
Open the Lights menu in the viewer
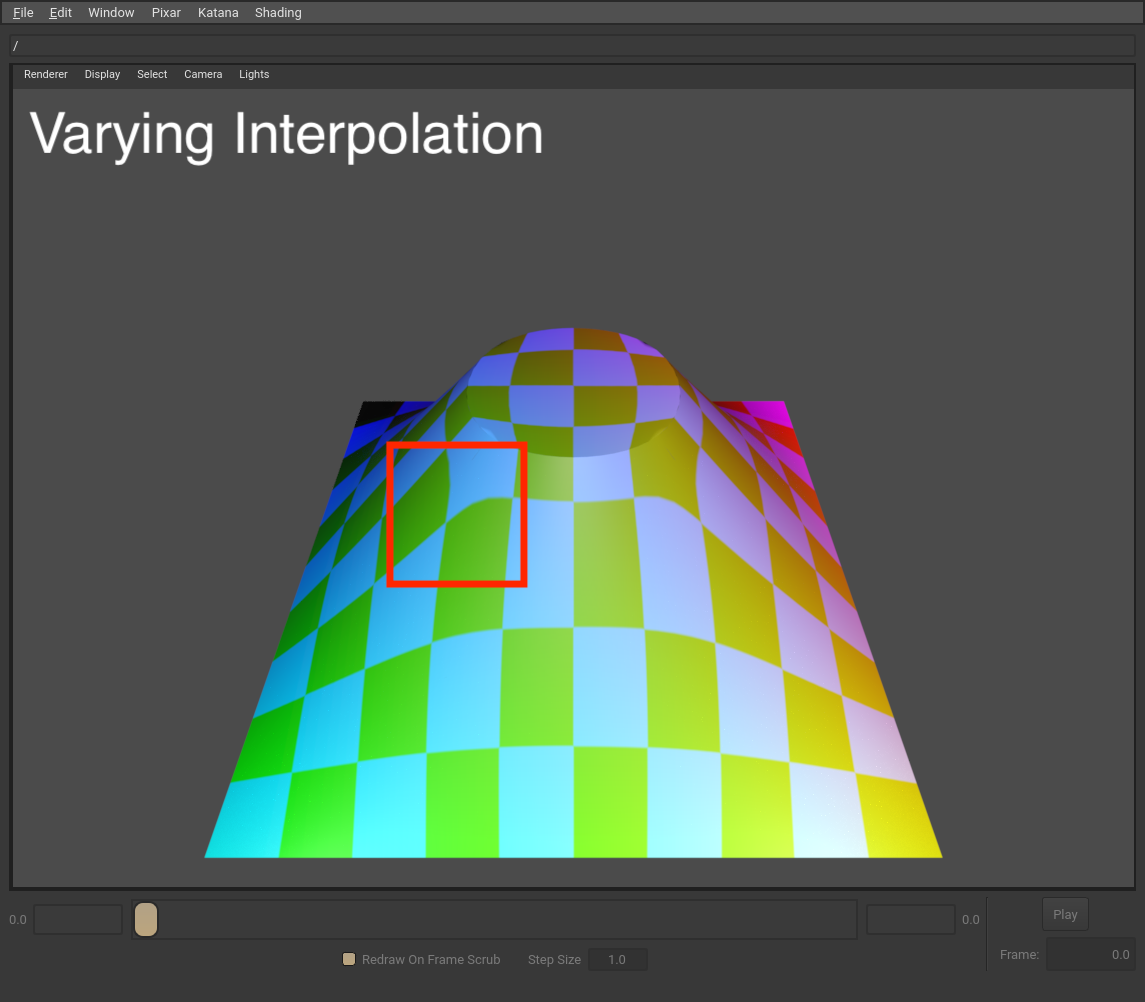pyautogui.click(x=254, y=74)
